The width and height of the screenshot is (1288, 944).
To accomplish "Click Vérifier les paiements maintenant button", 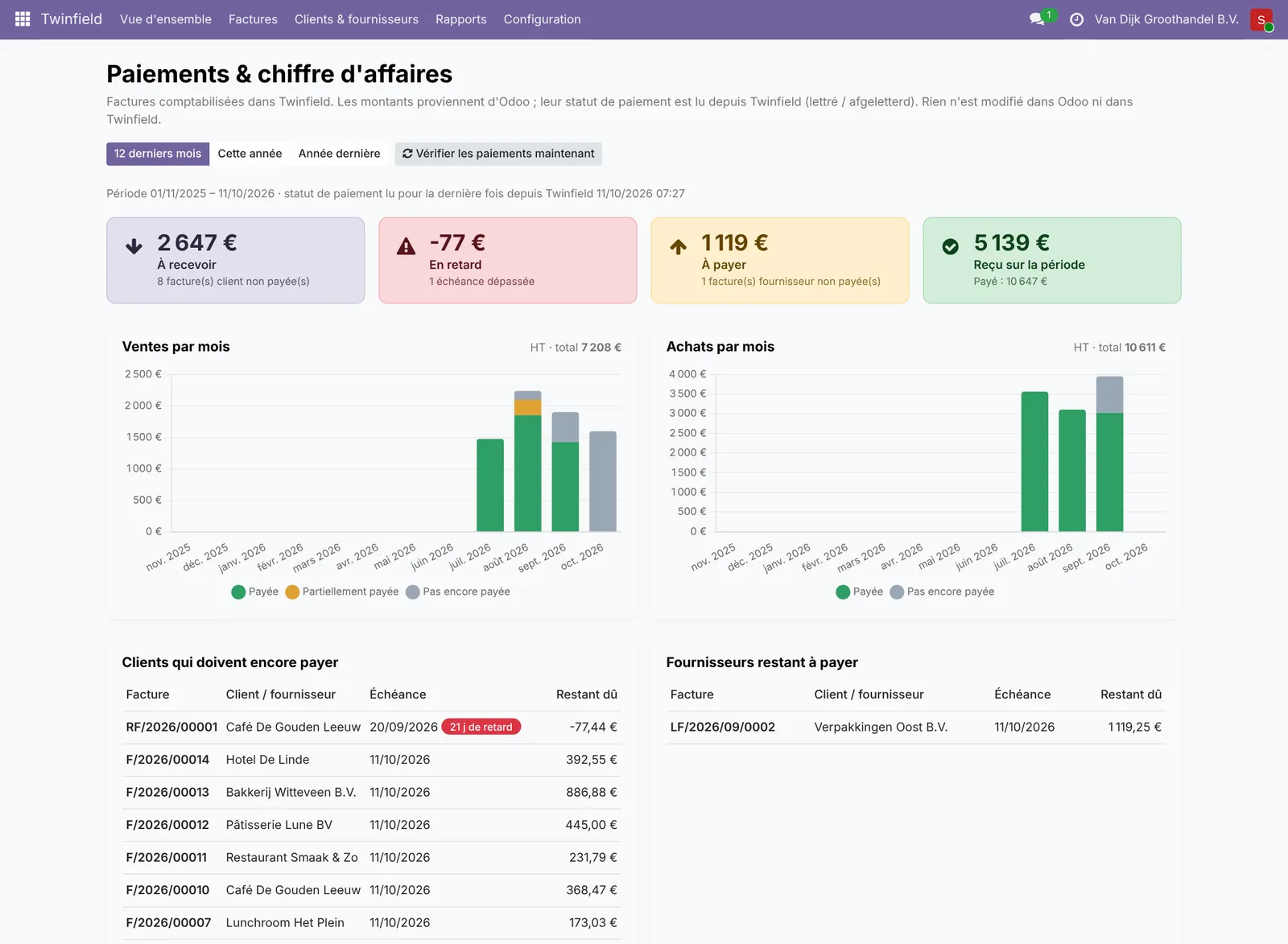I will (498, 154).
